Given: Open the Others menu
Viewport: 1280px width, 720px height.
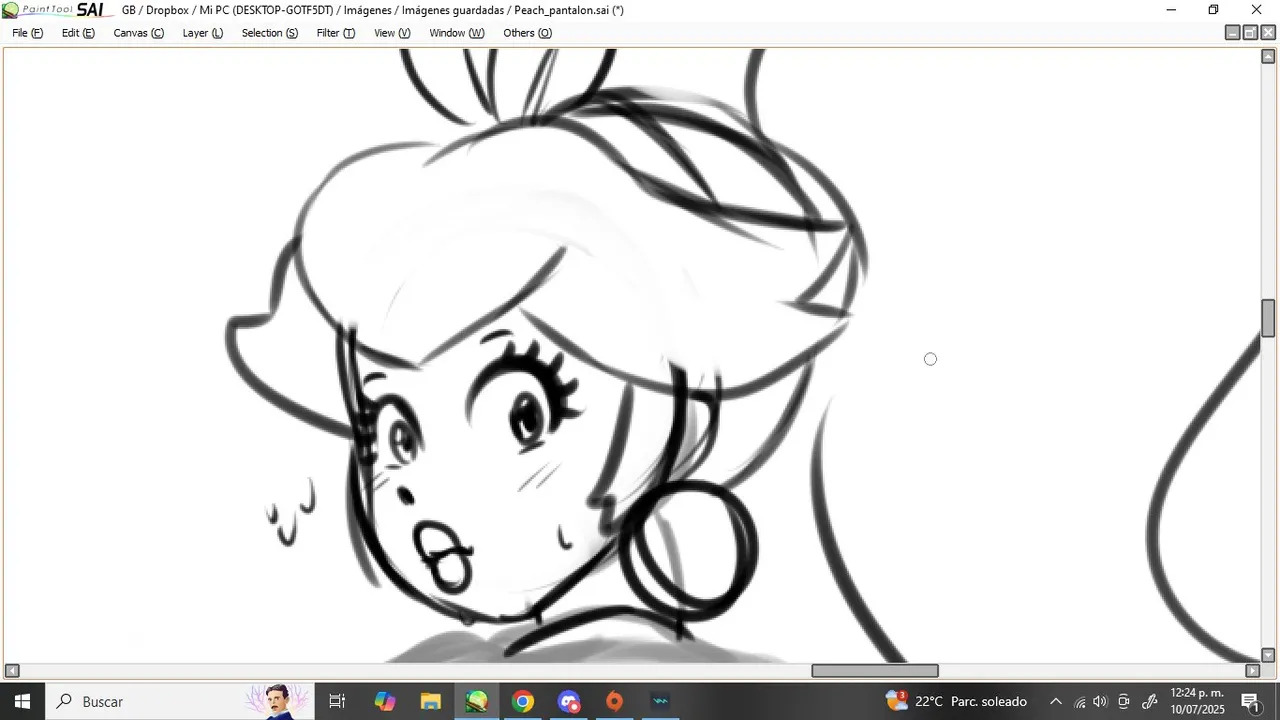Looking at the screenshot, I should pyautogui.click(x=527, y=33).
